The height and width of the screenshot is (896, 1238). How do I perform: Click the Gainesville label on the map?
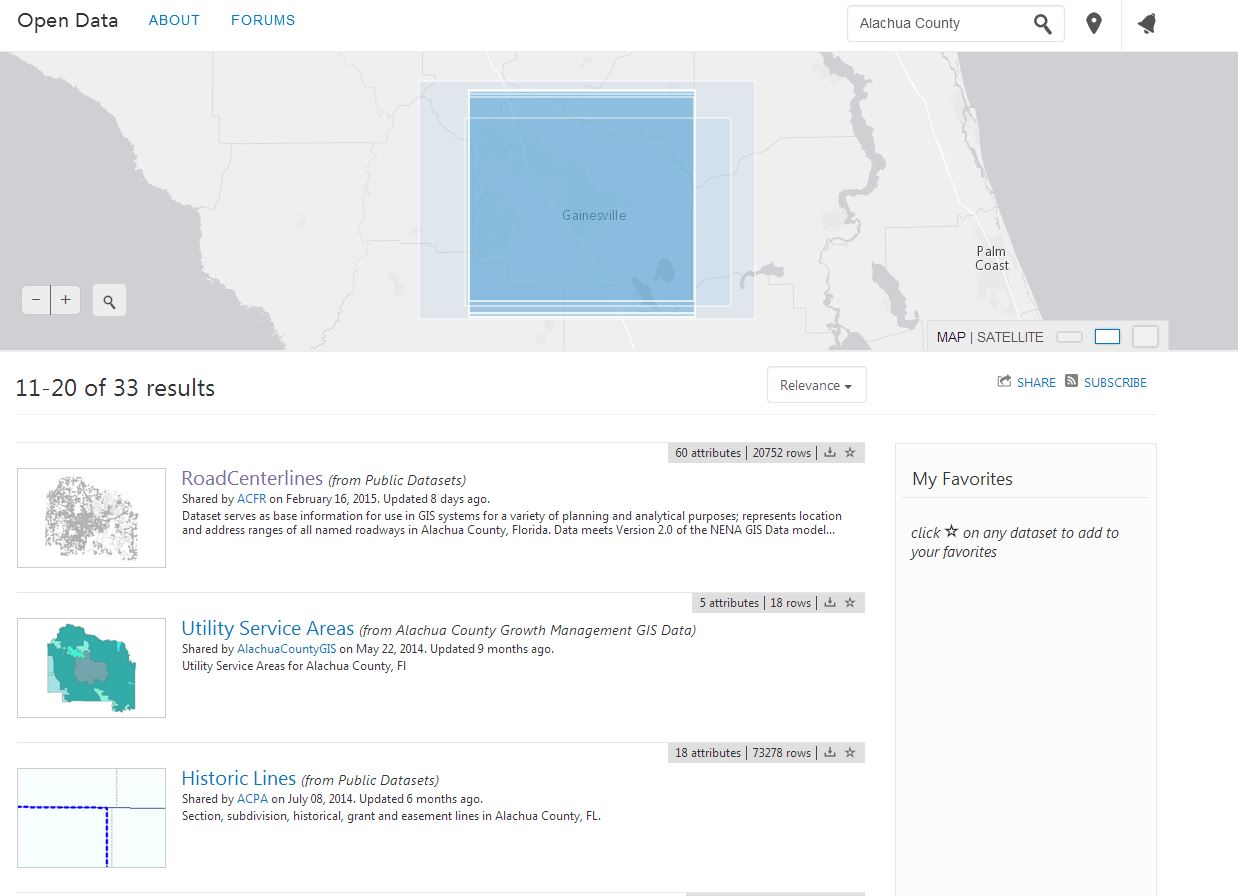coord(594,215)
